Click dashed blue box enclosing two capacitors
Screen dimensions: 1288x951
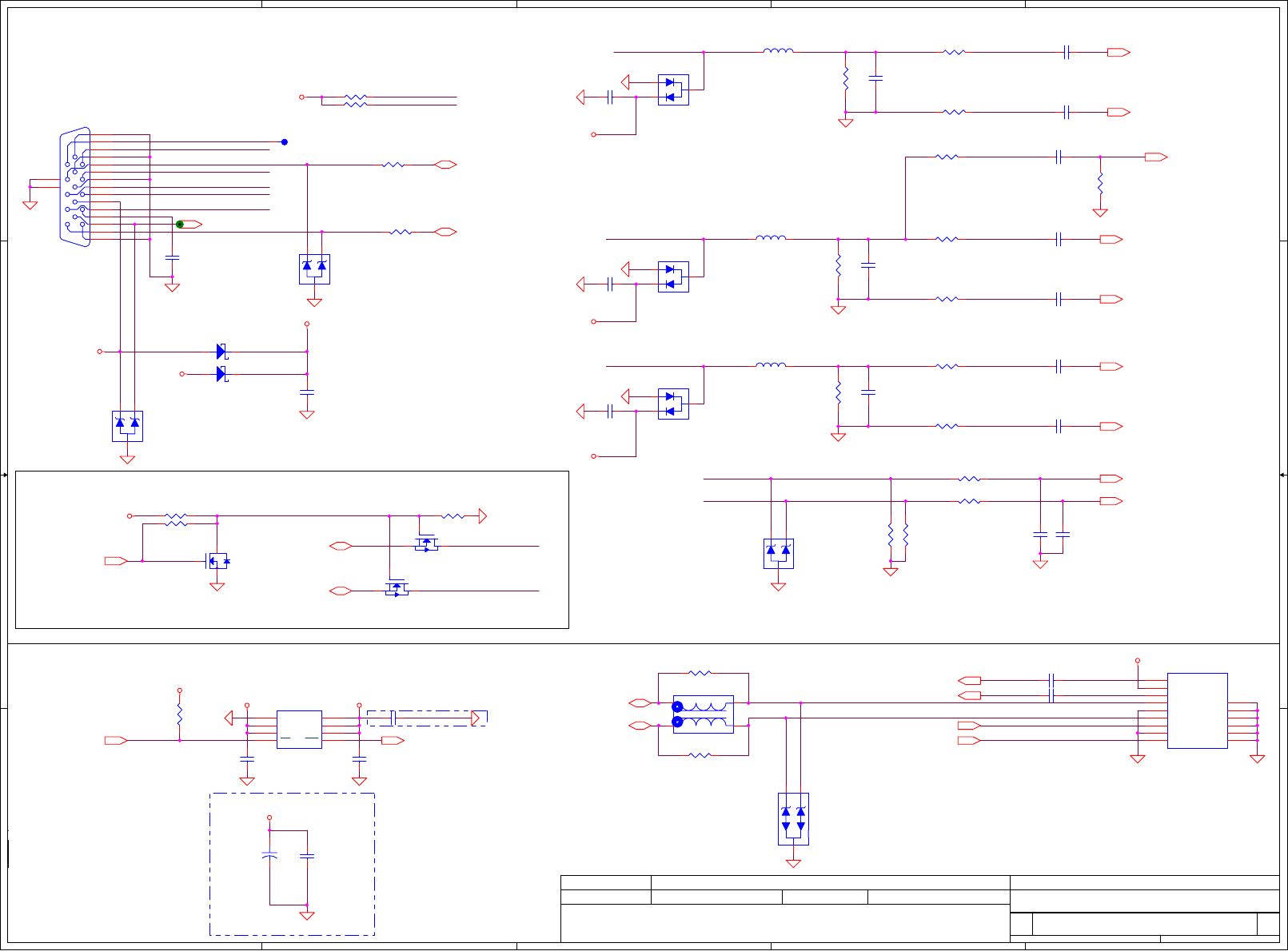pos(292,864)
